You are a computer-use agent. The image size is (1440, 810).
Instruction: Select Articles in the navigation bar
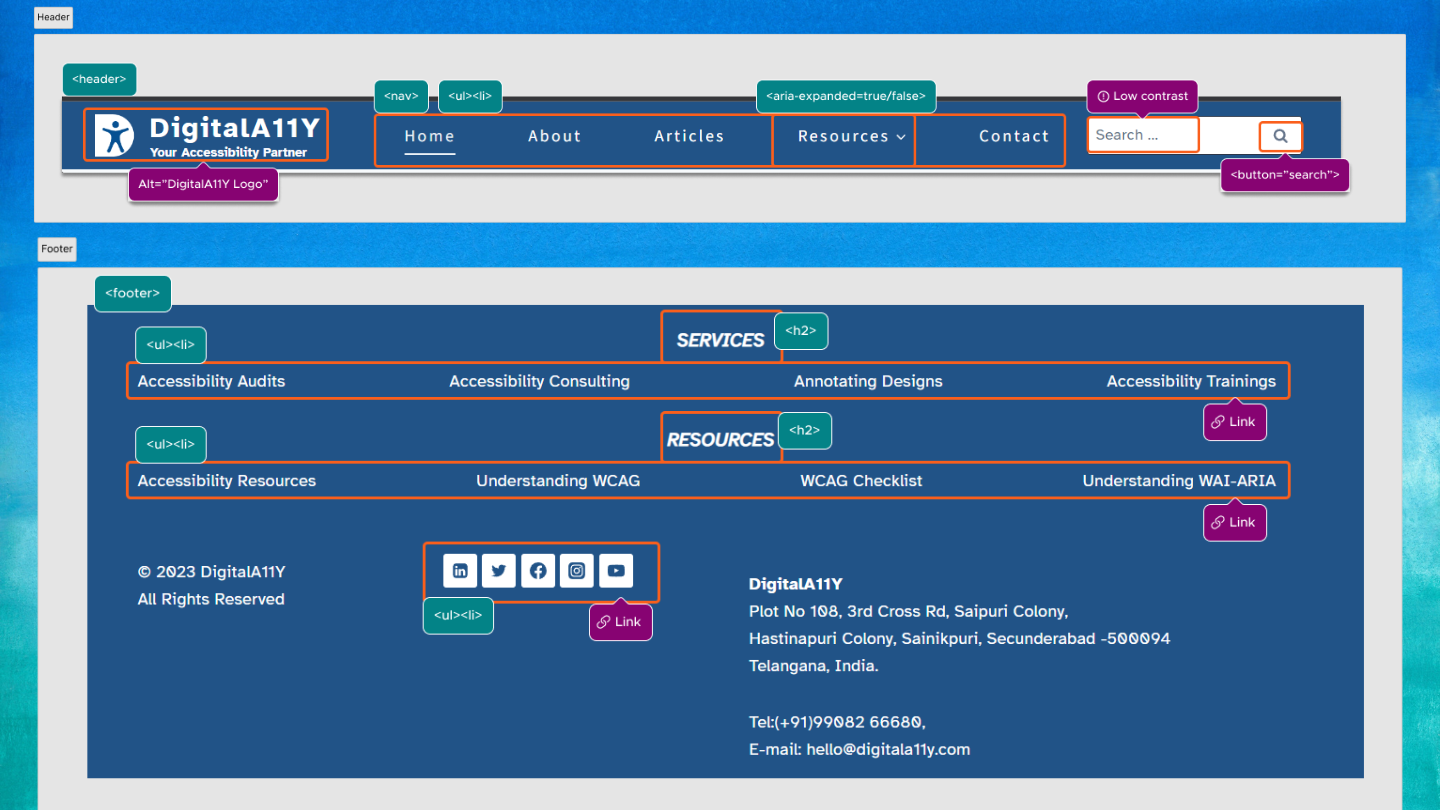pos(689,136)
